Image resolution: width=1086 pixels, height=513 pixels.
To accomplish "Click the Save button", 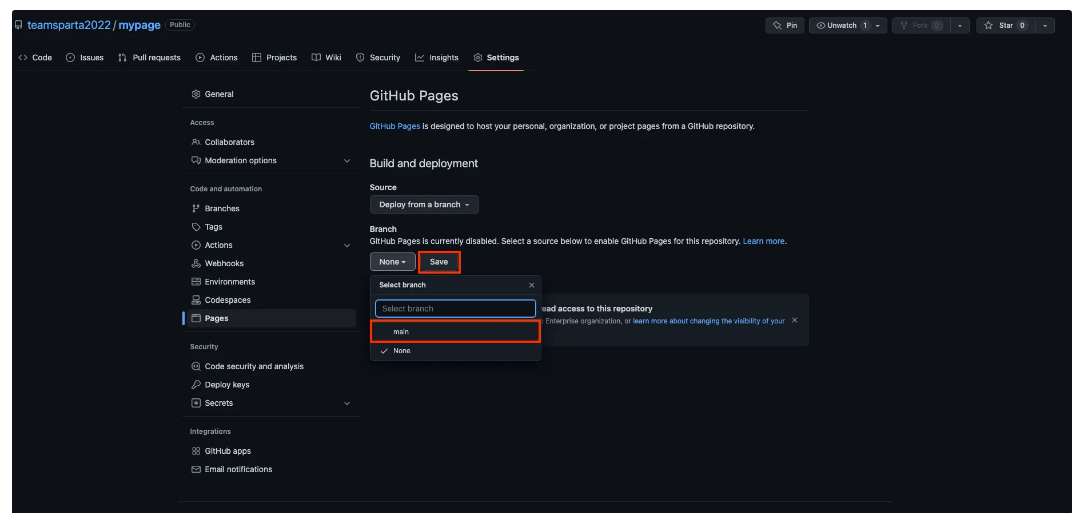I will (439, 262).
